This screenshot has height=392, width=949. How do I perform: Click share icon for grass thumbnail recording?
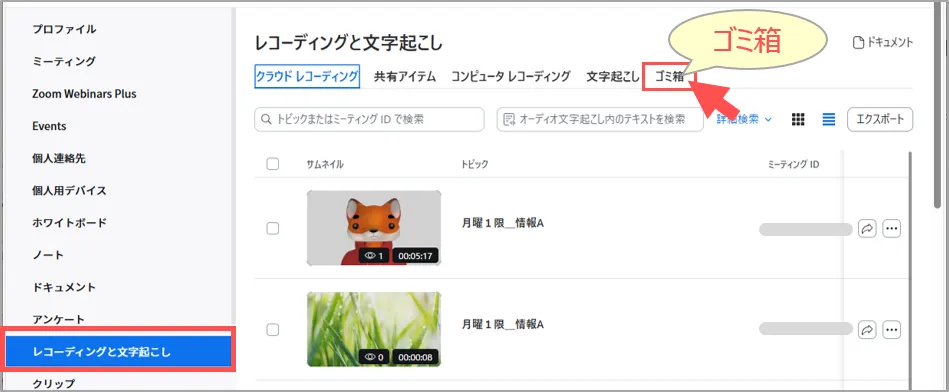point(867,330)
